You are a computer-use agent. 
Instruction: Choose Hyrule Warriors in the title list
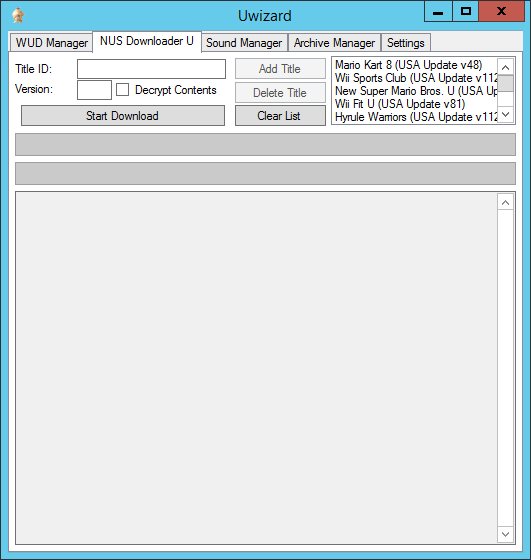tap(416, 117)
